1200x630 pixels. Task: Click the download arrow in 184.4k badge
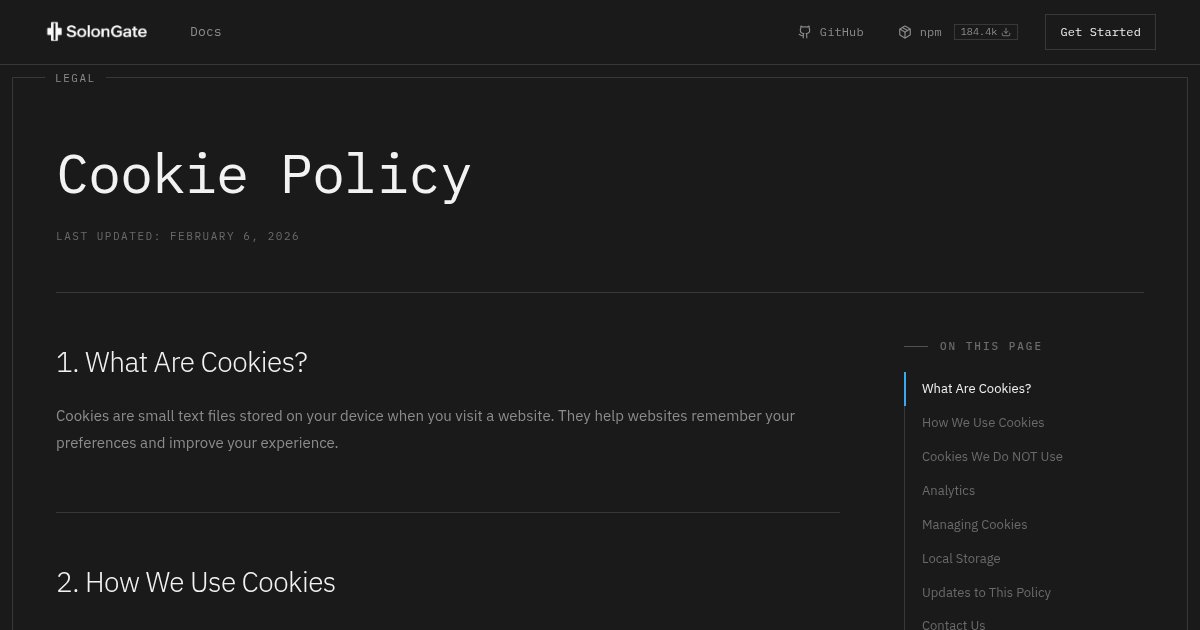[x=1006, y=32]
